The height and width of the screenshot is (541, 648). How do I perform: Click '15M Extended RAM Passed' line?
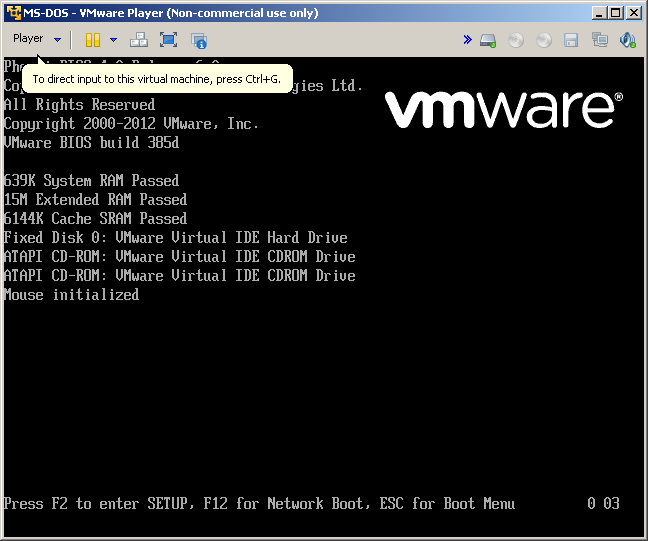pos(95,200)
